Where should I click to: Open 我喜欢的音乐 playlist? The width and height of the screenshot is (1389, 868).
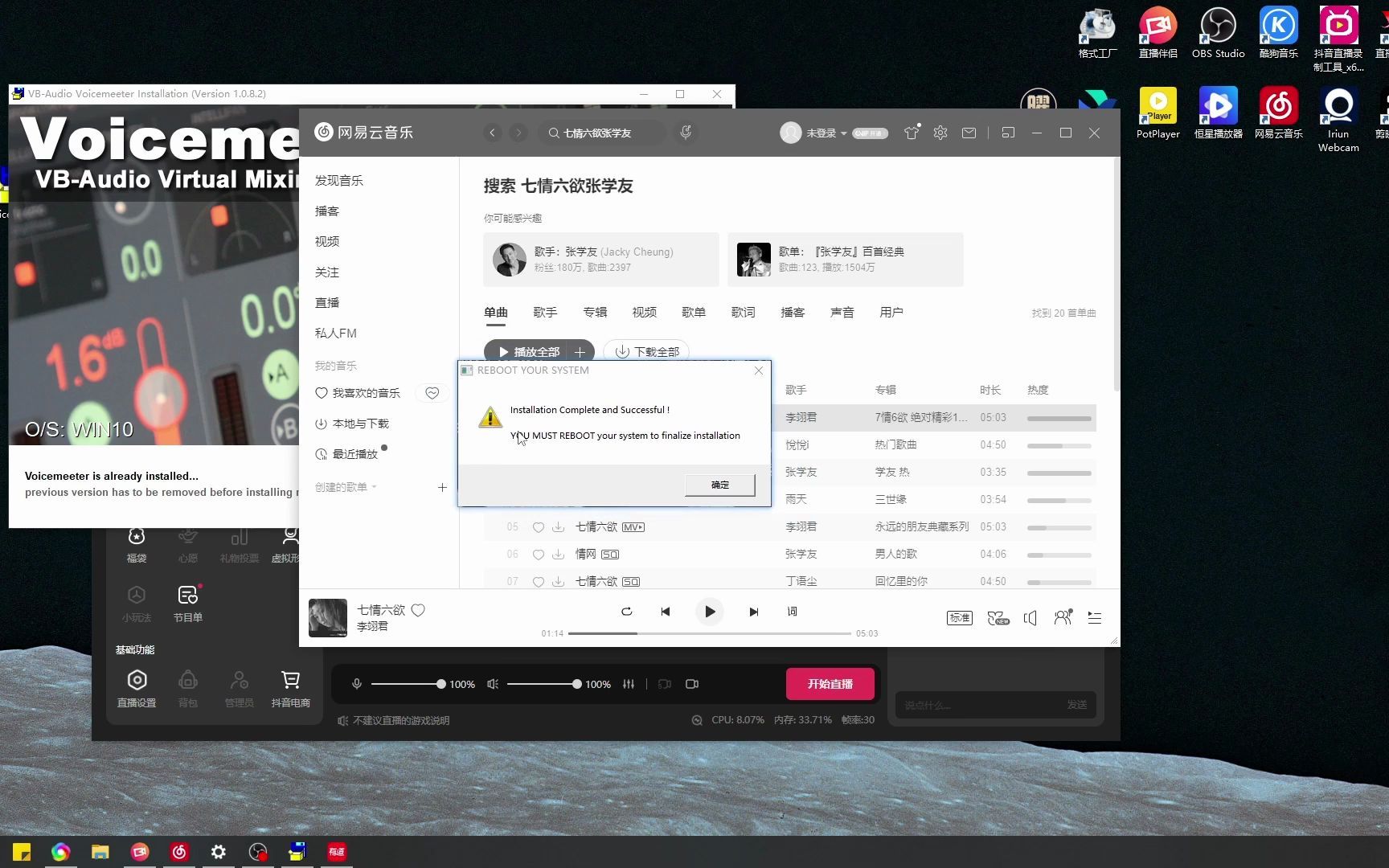(358, 393)
